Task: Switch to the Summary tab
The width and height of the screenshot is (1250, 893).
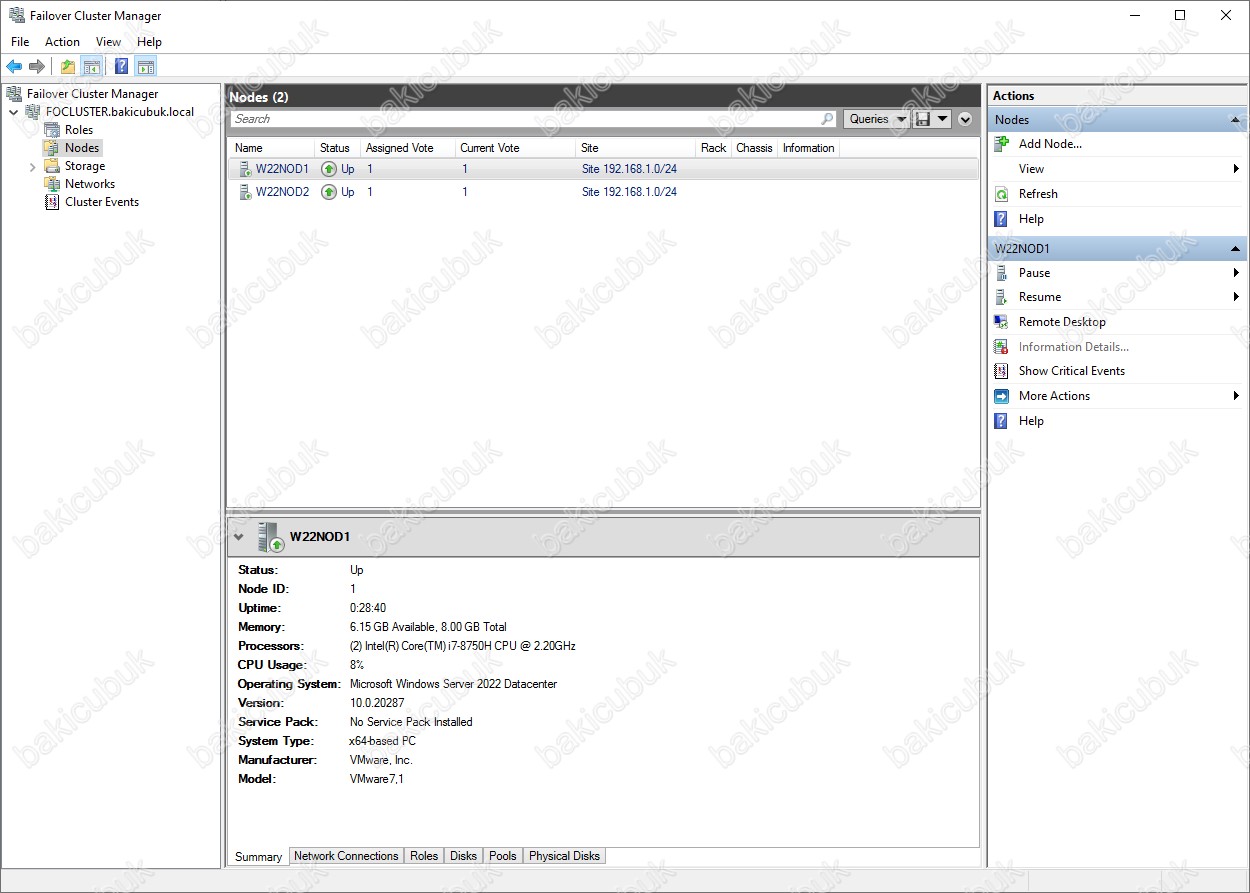Action: click(x=258, y=856)
